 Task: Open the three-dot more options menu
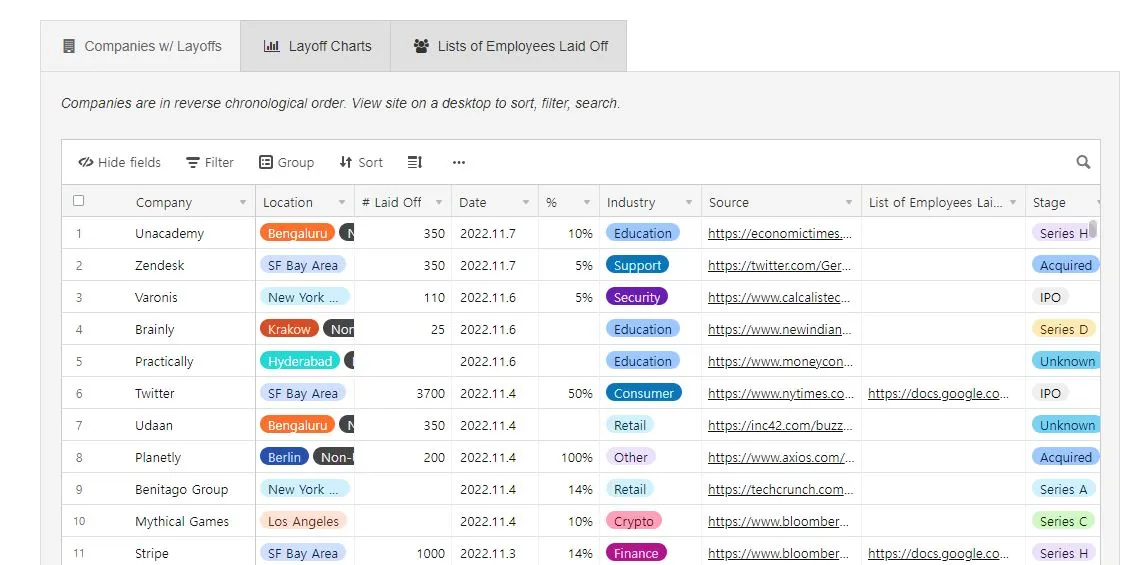(x=459, y=162)
